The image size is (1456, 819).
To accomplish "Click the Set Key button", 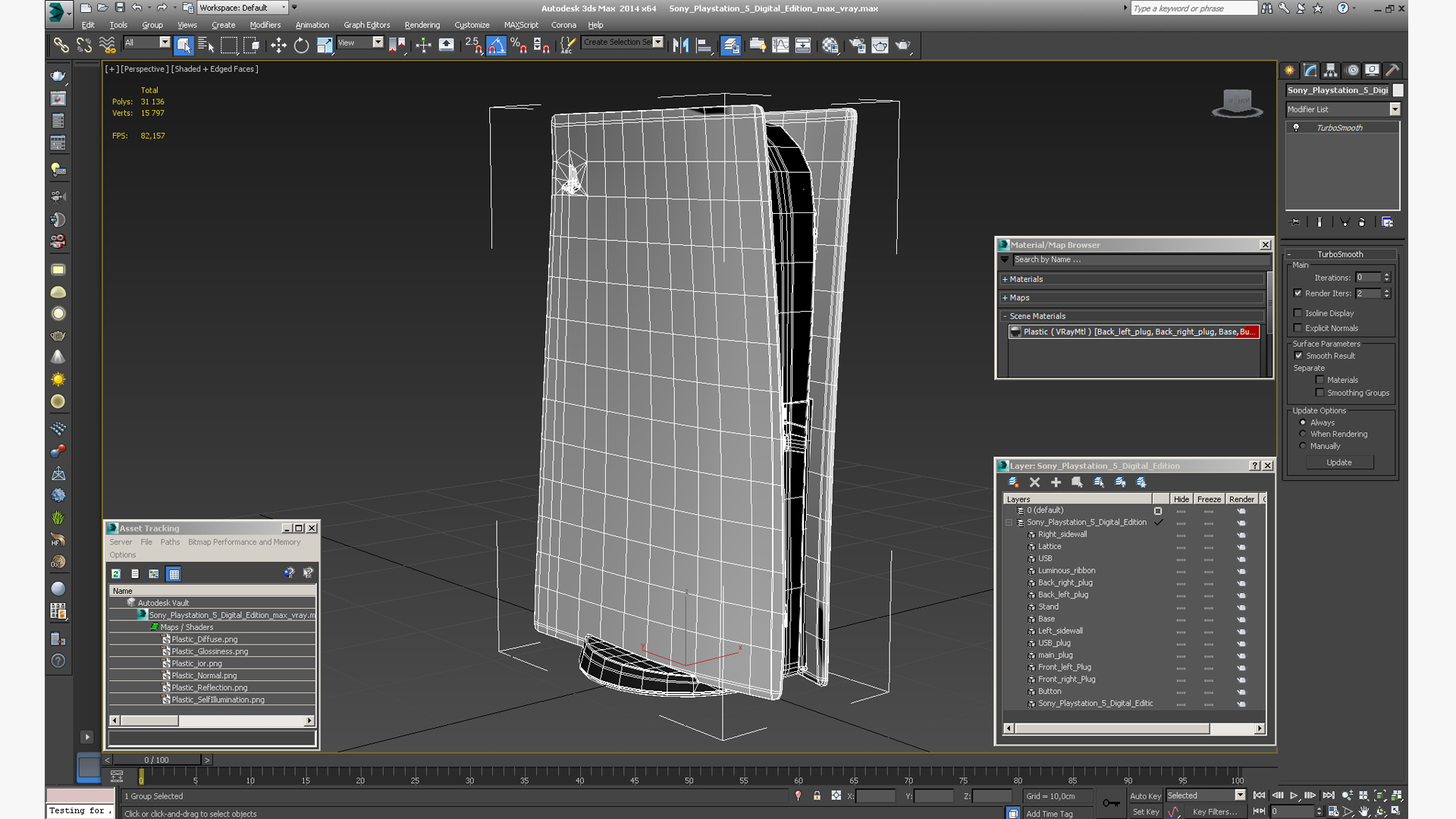I will point(1145,811).
